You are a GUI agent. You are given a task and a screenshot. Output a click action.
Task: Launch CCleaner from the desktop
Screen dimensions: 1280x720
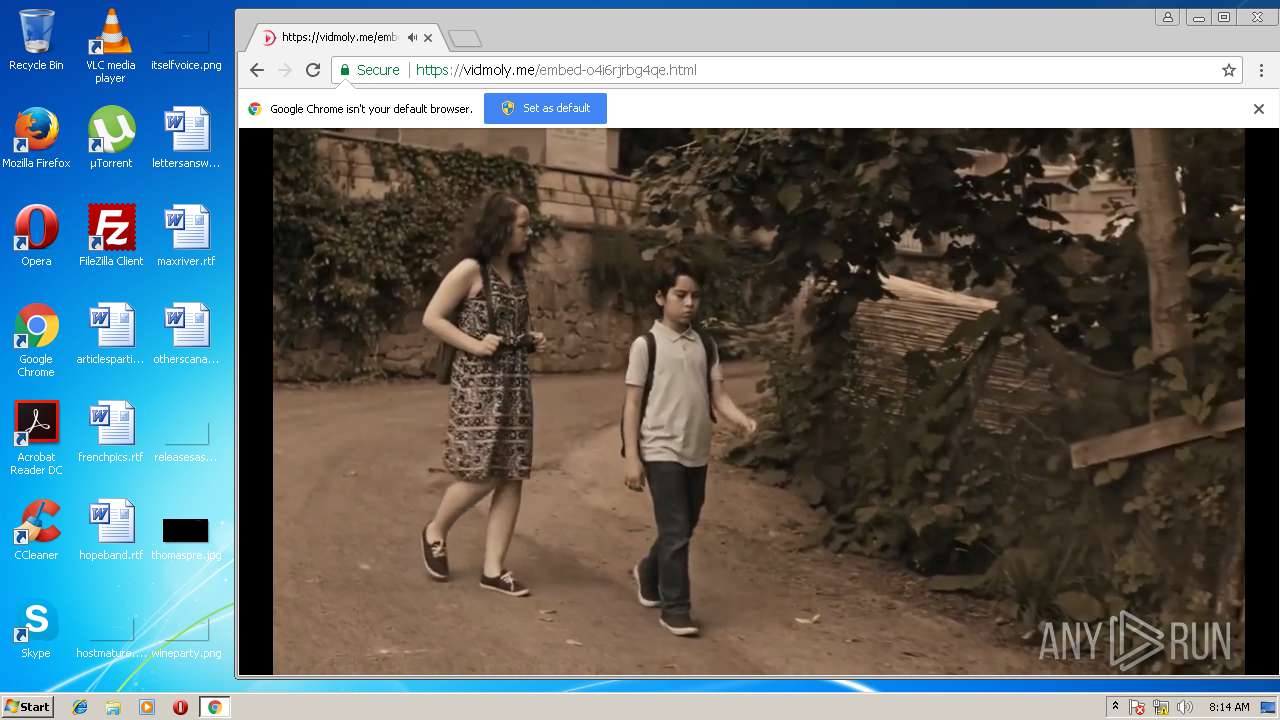click(36, 530)
